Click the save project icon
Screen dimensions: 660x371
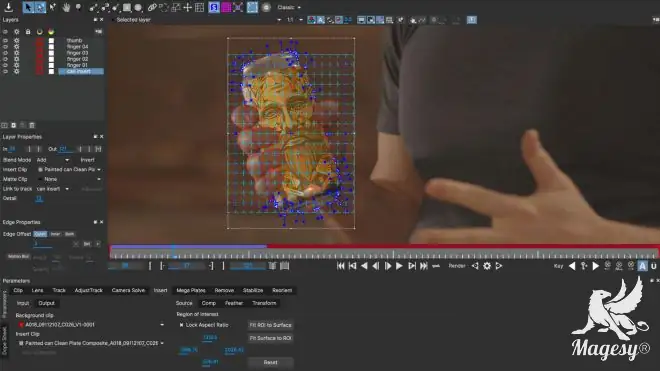8,7
